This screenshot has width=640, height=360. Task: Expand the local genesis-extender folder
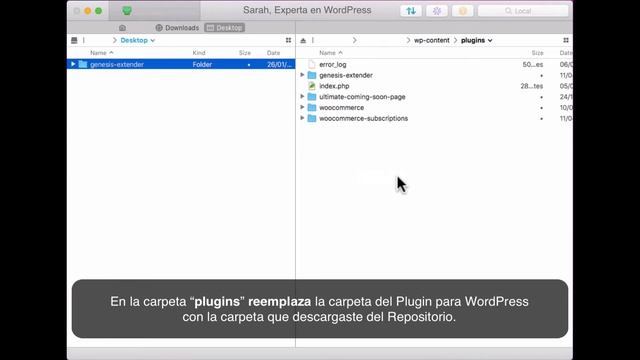coord(73,64)
